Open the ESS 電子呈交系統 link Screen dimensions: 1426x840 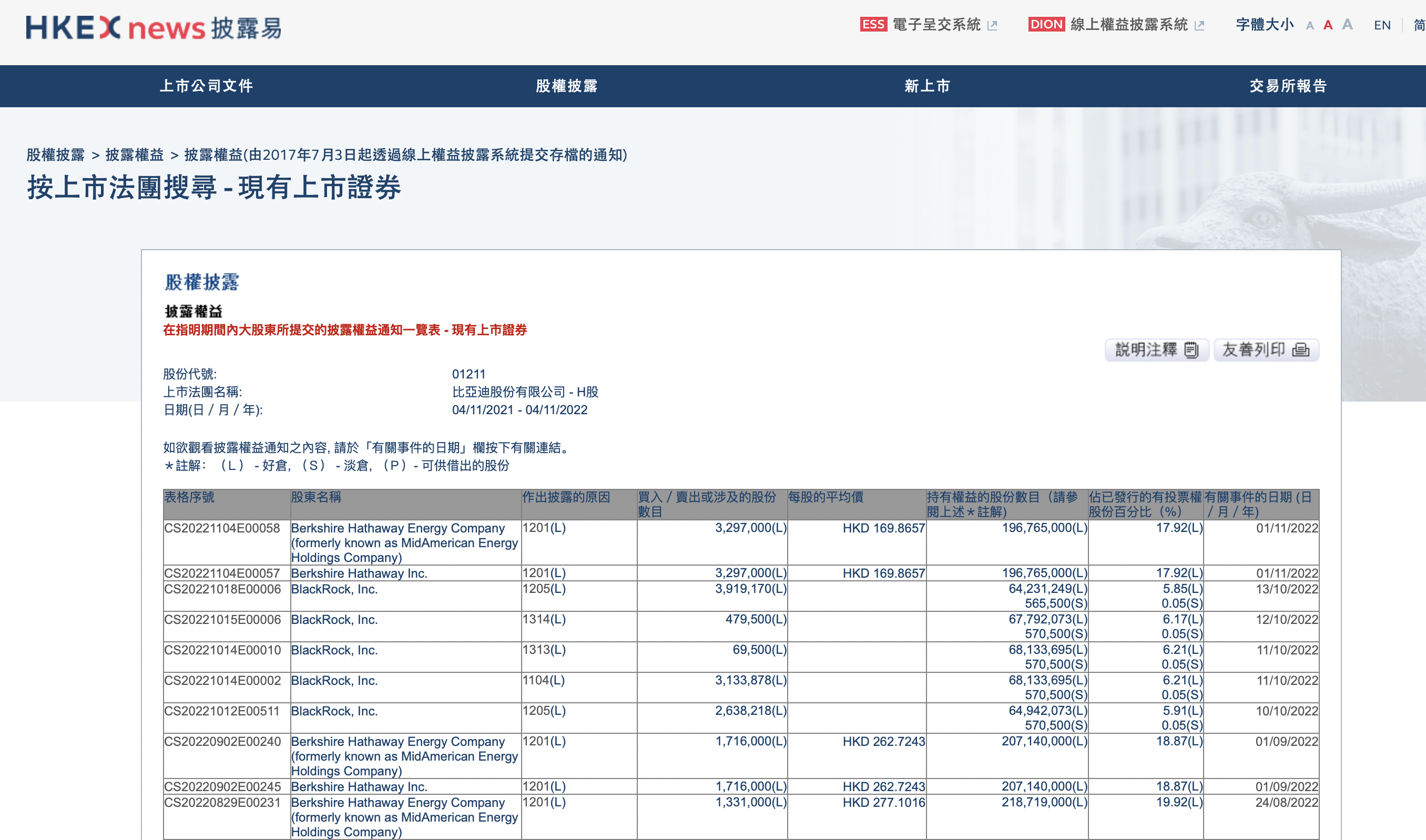coord(920,25)
